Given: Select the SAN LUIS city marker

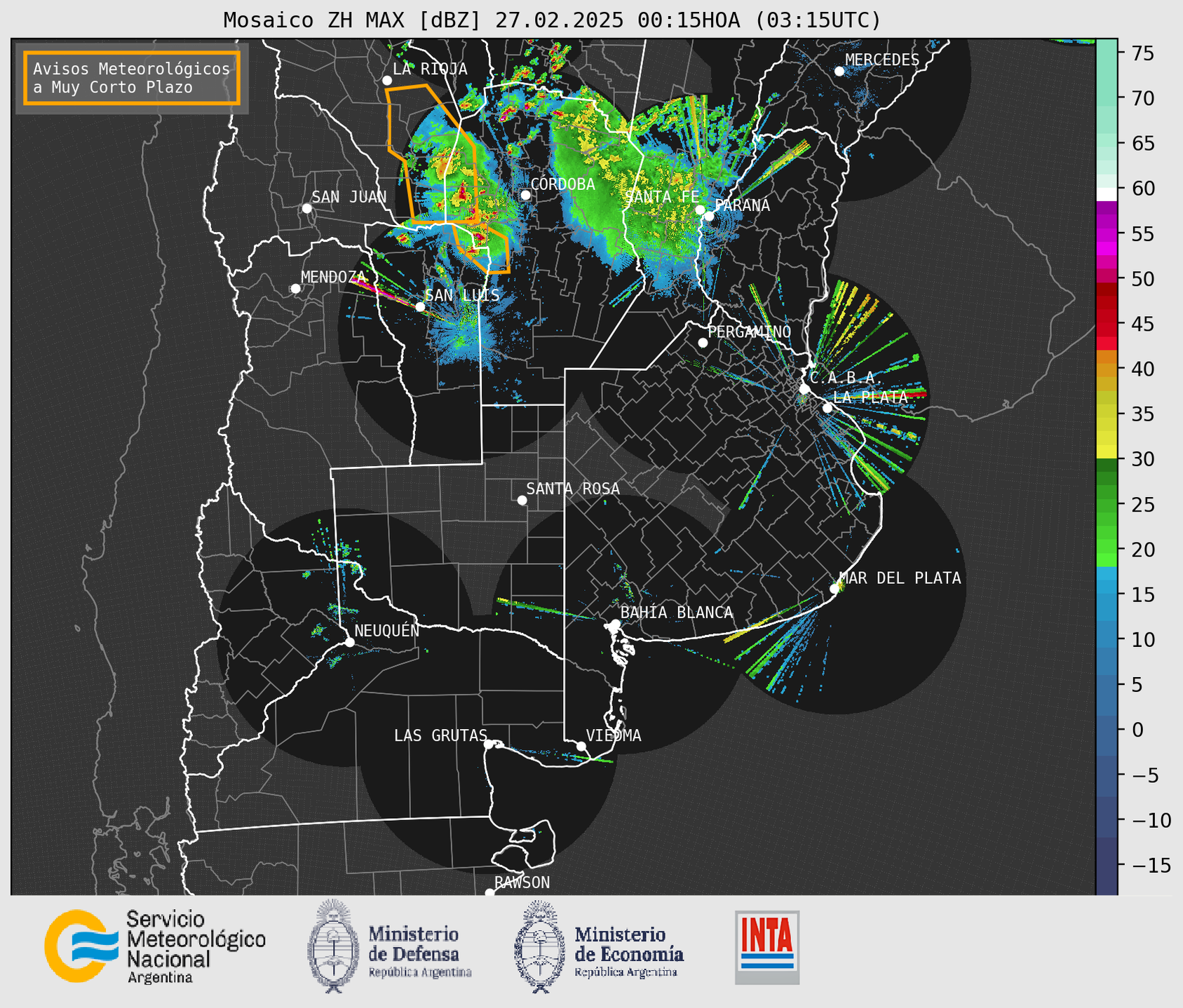Looking at the screenshot, I should click(420, 307).
